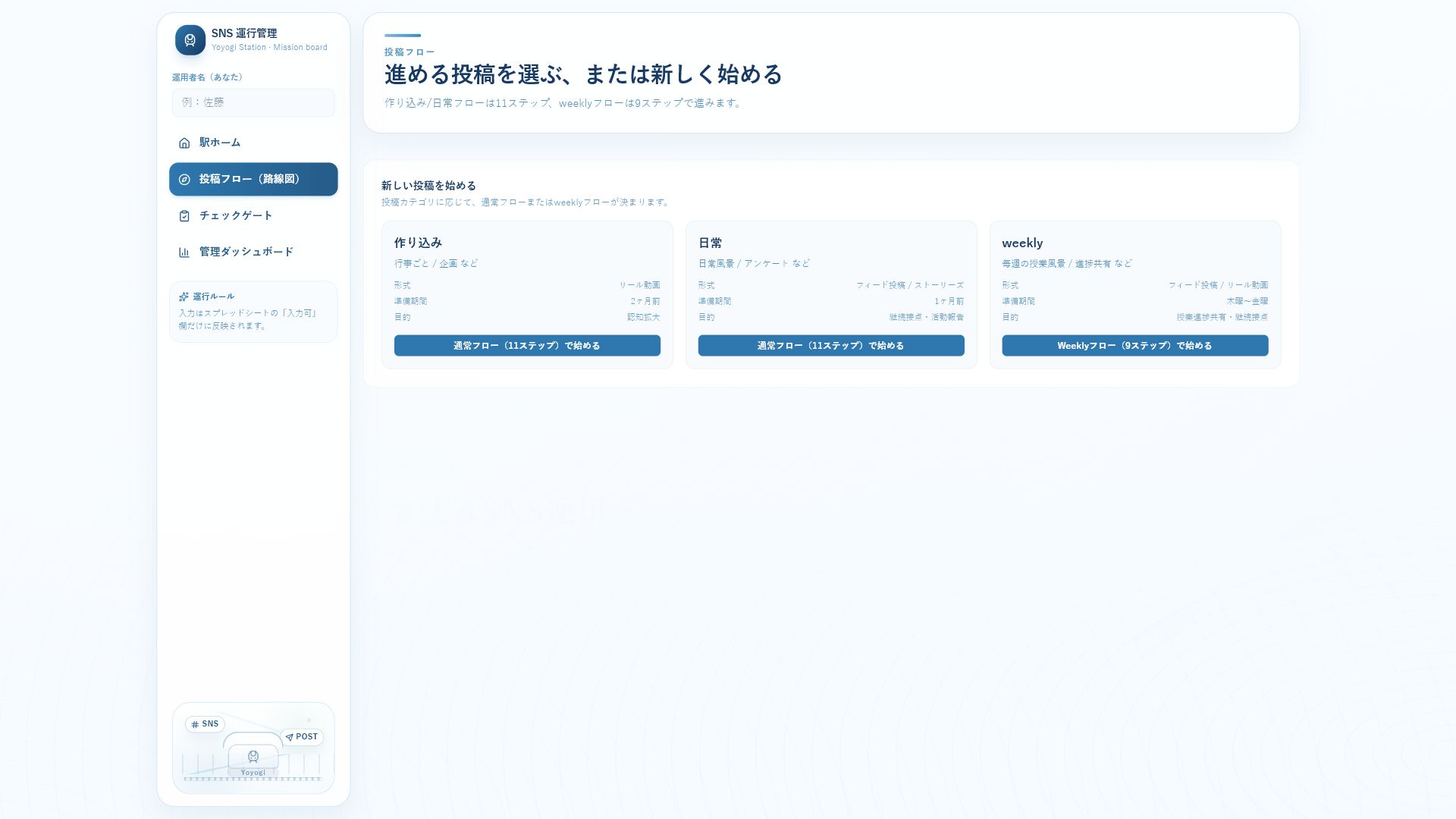Start the Weeklyフロー（9ステップ）button
Image resolution: width=1456 pixels, height=819 pixels.
pos(1135,346)
